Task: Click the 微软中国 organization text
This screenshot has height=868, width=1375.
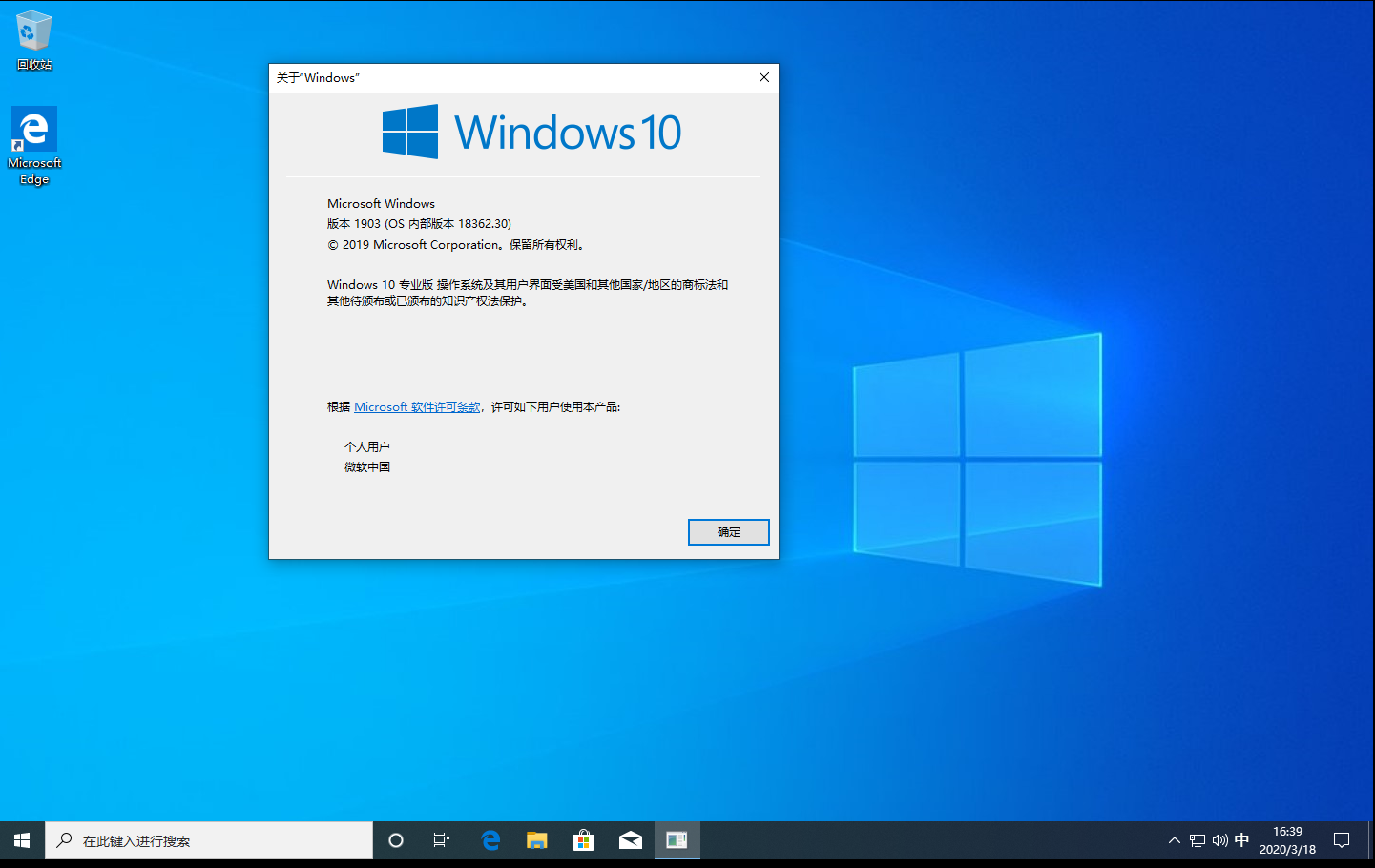Action: coord(367,467)
